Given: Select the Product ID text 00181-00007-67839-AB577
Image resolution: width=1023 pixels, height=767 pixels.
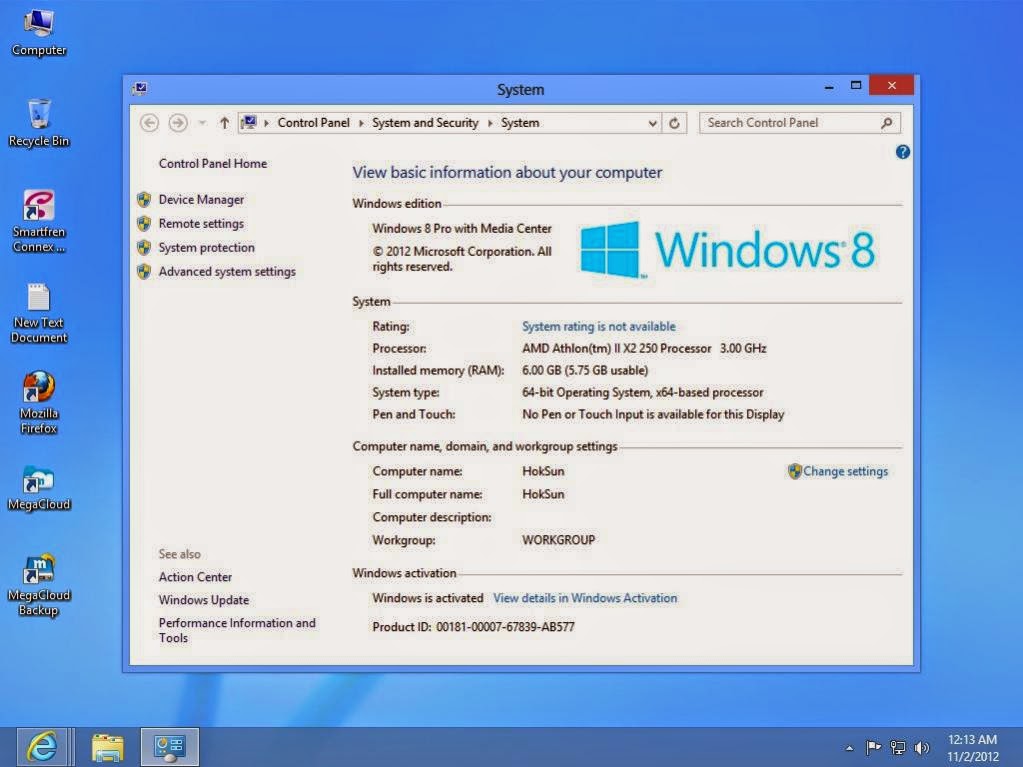Looking at the screenshot, I should coord(505,627).
